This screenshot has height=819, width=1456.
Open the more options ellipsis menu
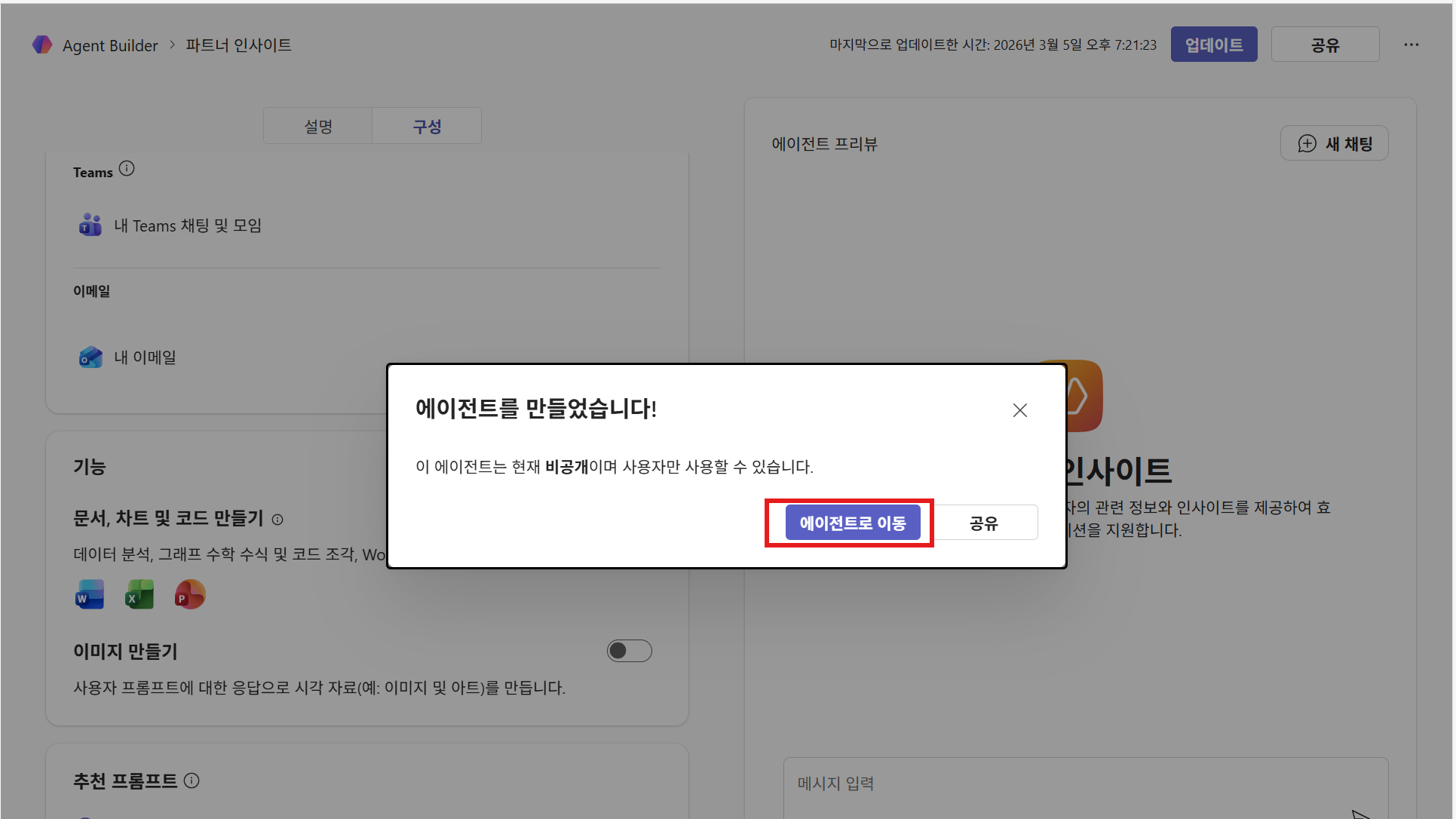[x=1411, y=44]
